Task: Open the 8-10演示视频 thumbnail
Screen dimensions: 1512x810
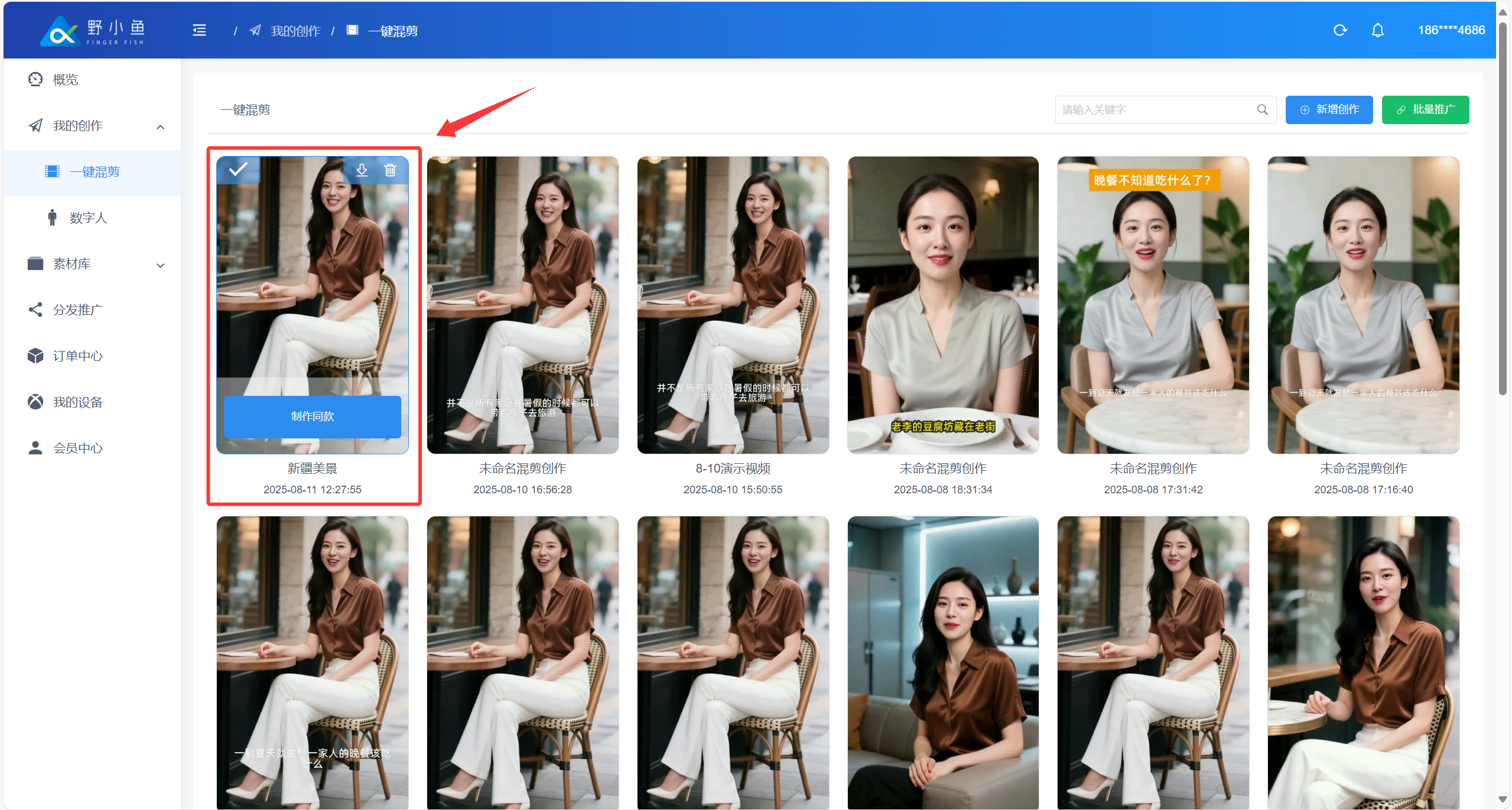Action: (732, 305)
